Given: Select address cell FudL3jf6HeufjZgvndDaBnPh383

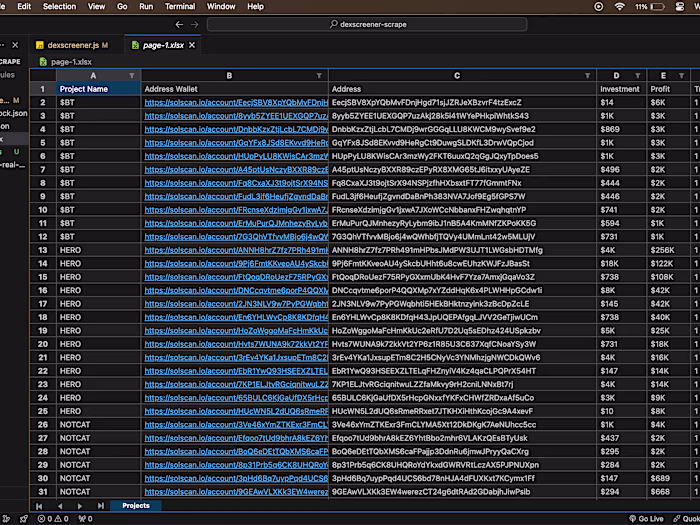Looking at the screenshot, I should (462, 196).
